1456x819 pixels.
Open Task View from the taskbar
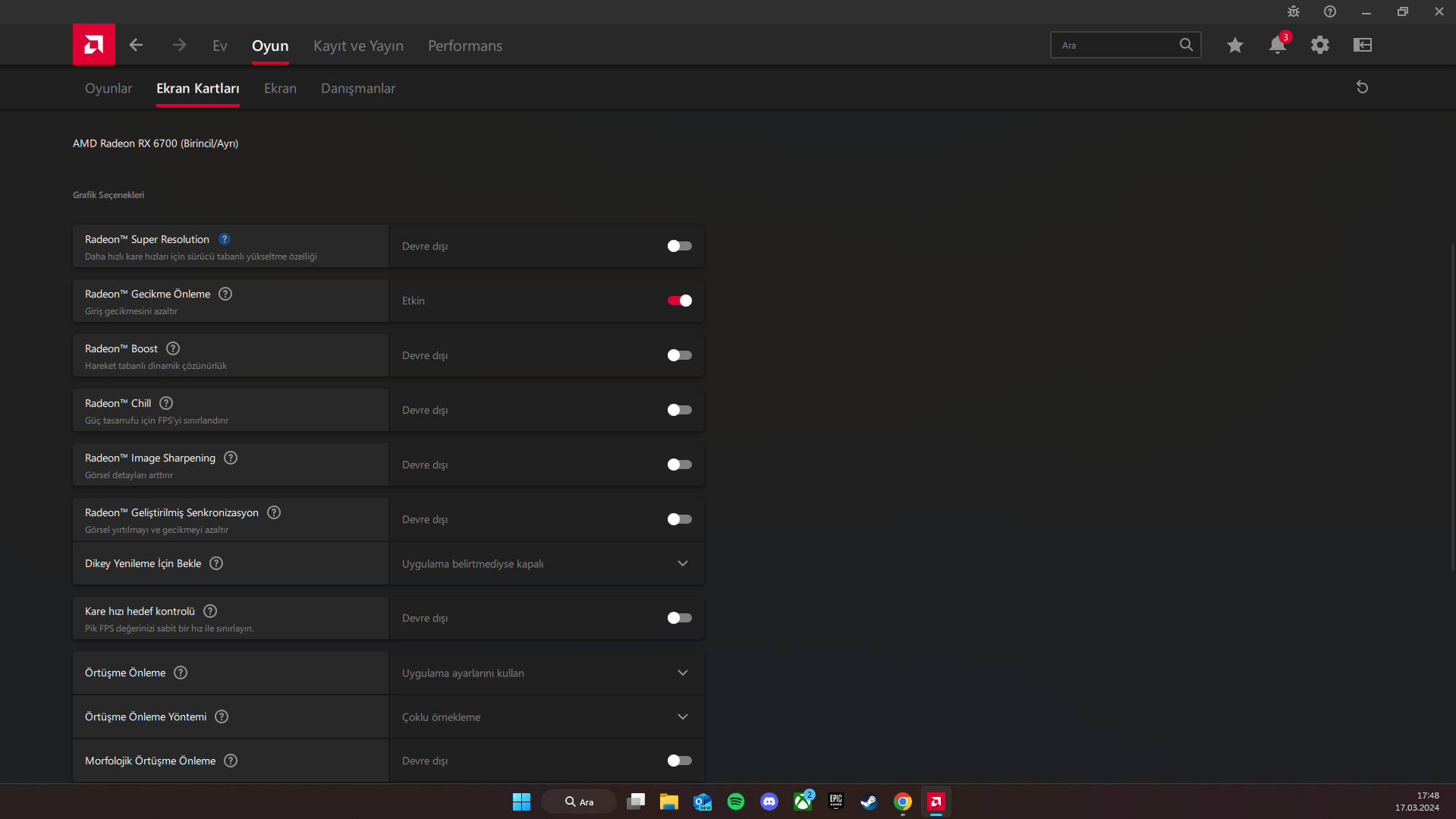[x=636, y=802]
